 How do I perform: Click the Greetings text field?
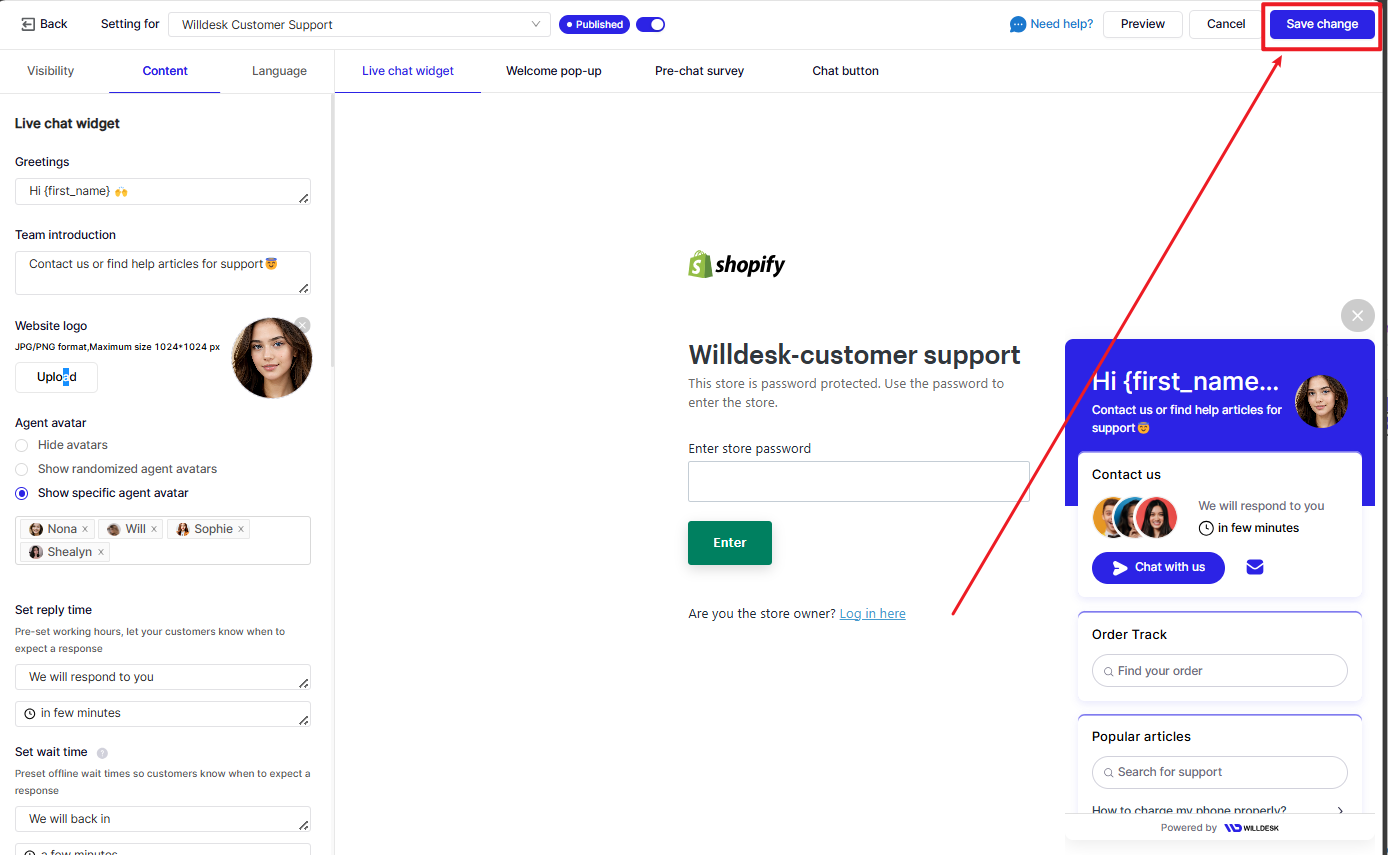pos(163,191)
